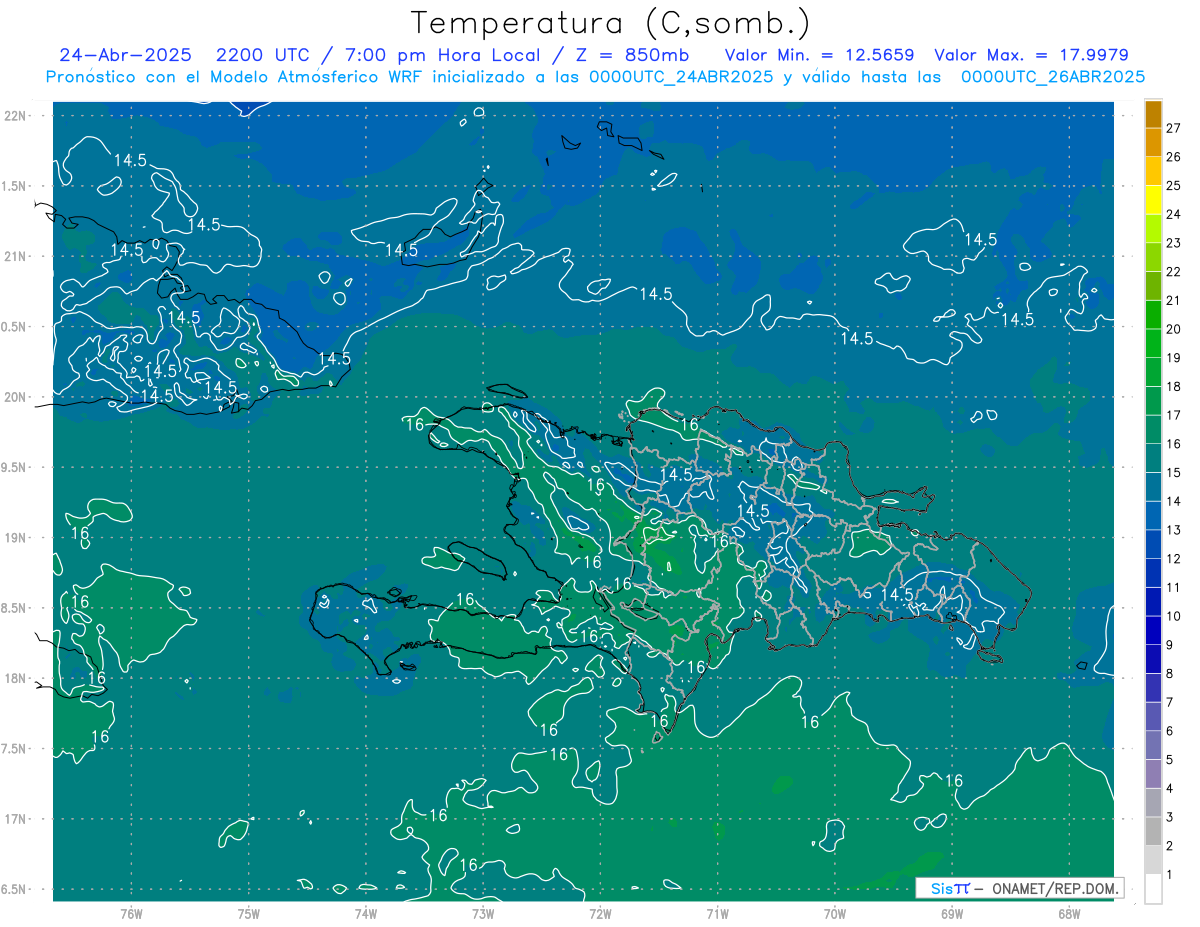
Task: Click the 75W longitude axis label
Action: click(248, 913)
